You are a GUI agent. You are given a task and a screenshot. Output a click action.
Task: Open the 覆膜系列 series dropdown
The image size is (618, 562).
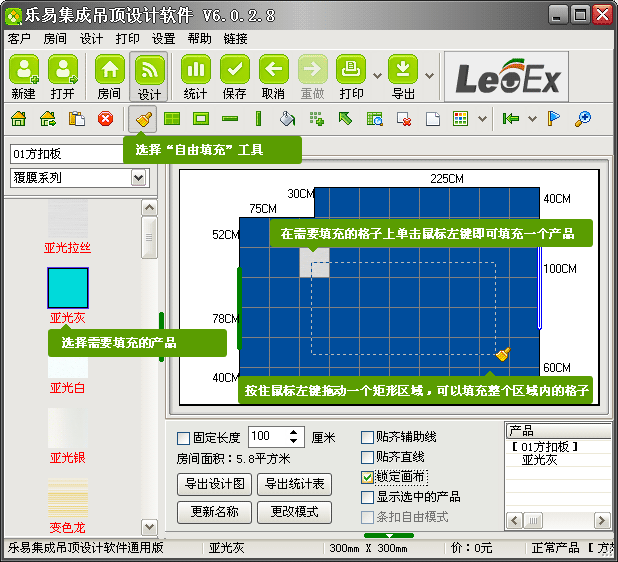(139, 178)
